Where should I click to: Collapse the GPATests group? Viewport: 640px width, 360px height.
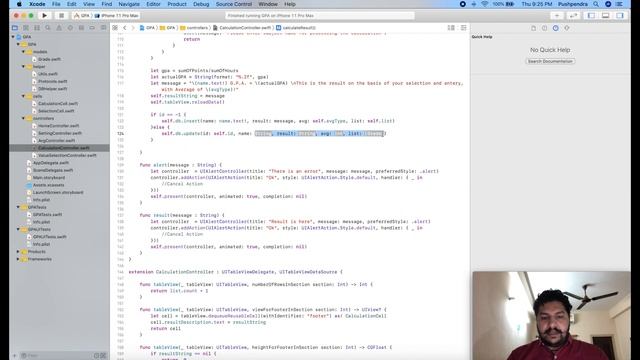point(18,207)
